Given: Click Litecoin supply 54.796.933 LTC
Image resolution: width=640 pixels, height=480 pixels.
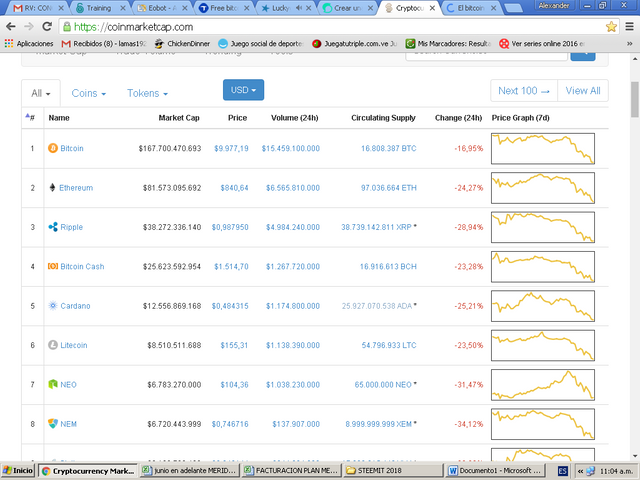Looking at the screenshot, I should [x=389, y=345].
